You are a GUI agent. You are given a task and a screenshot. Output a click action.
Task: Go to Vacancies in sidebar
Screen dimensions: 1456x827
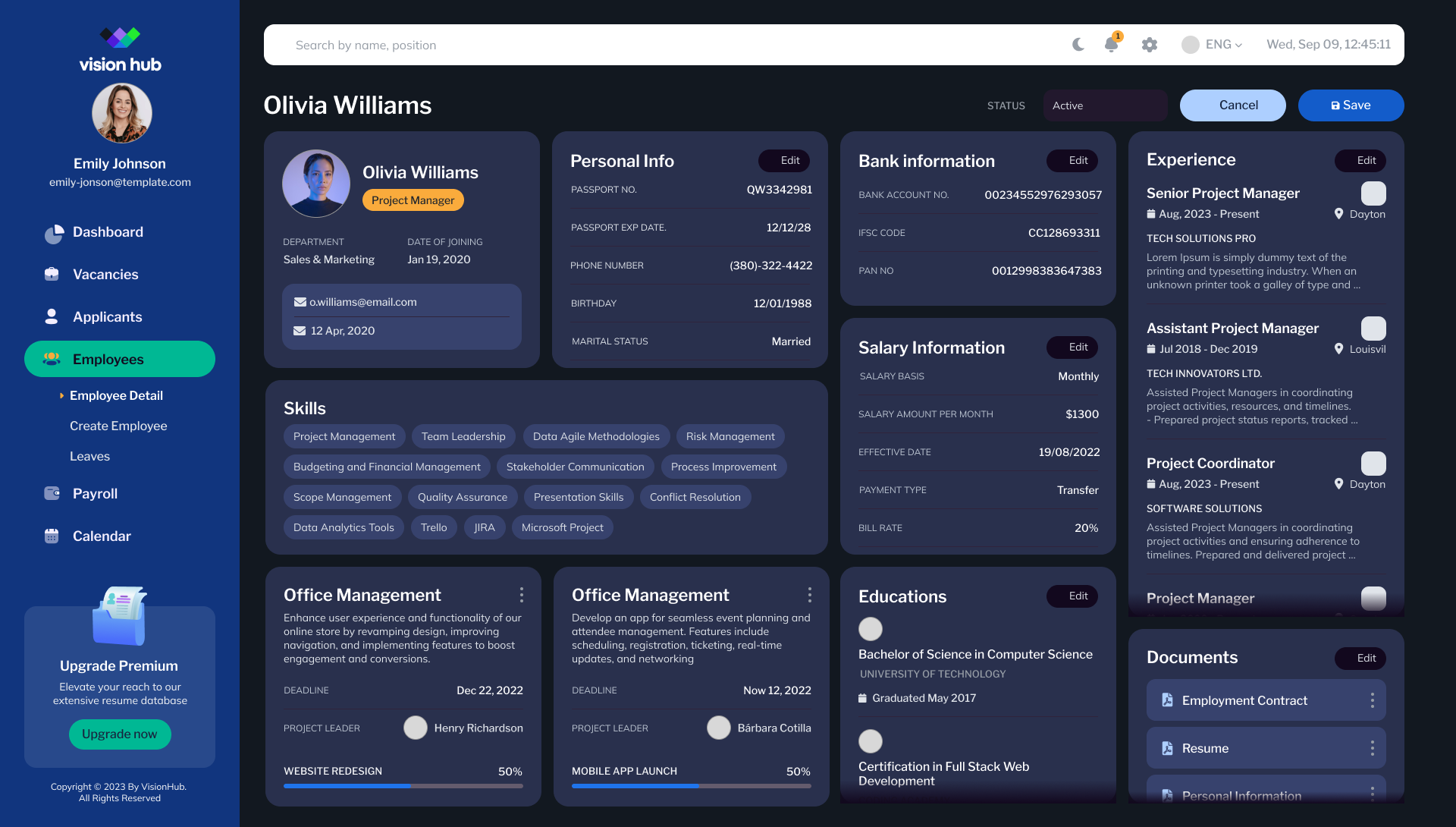click(x=105, y=275)
